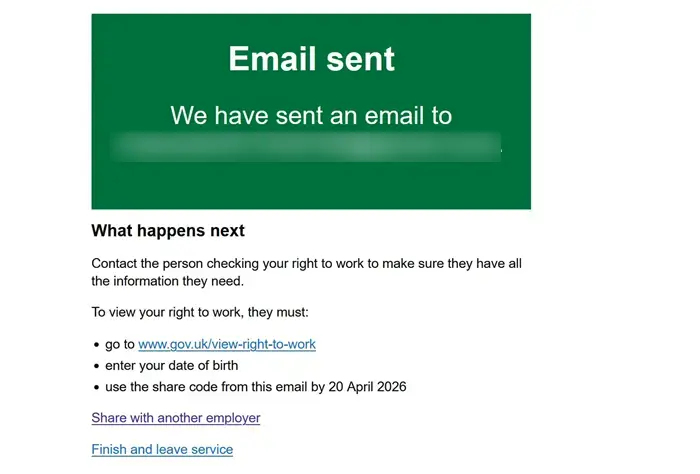Click the bullet dot beside enter your date of birth
The width and height of the screenshot is (700, 474).
pos(96,365)
